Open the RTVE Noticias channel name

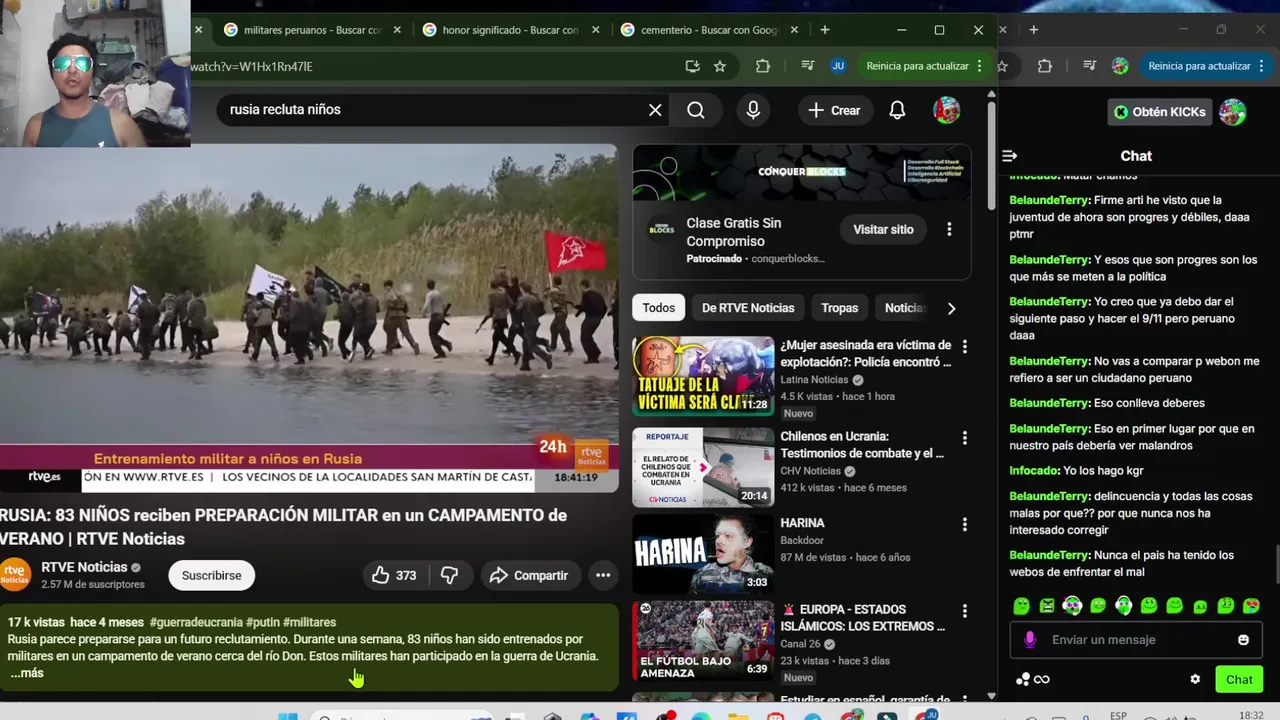tap(84, 567)
